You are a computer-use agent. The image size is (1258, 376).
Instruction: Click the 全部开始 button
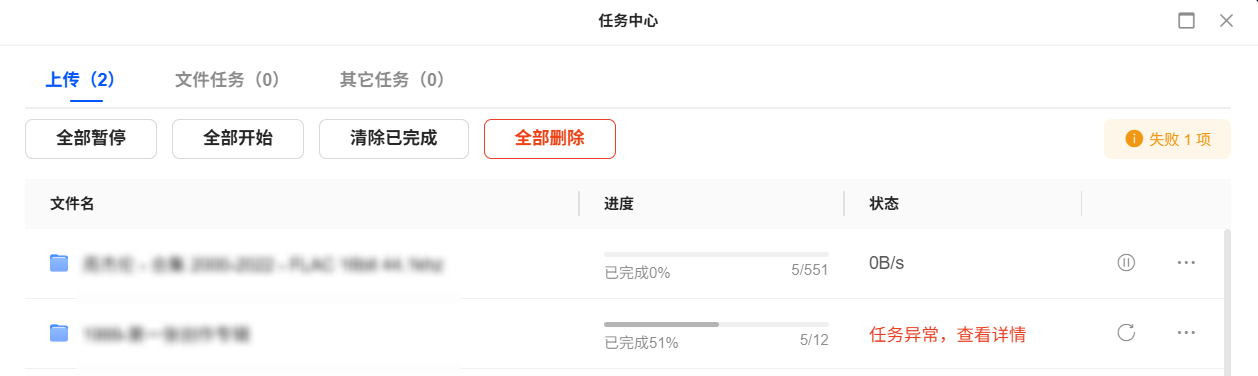(x=238, y=139)
